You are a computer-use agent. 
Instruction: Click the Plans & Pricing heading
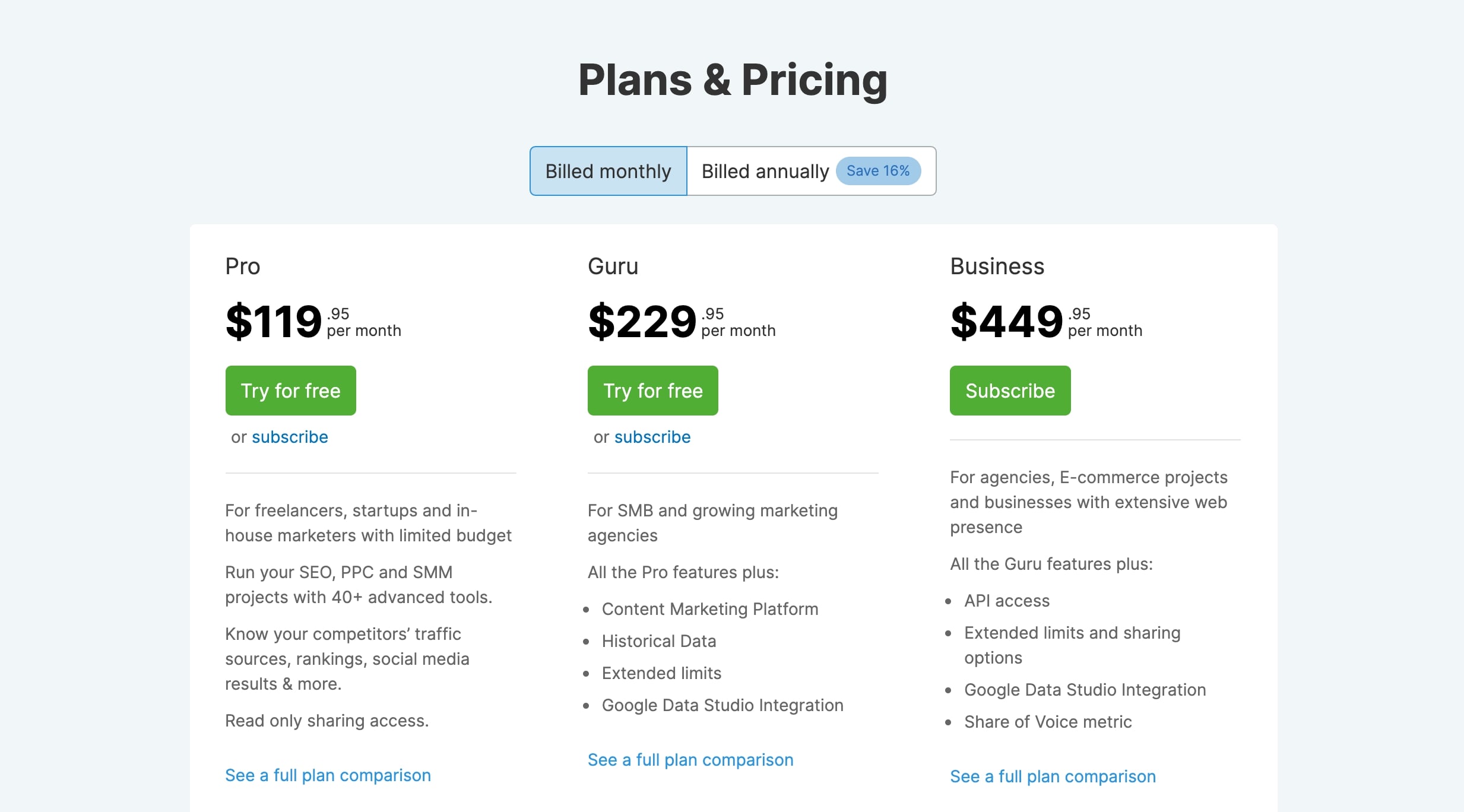733,80
